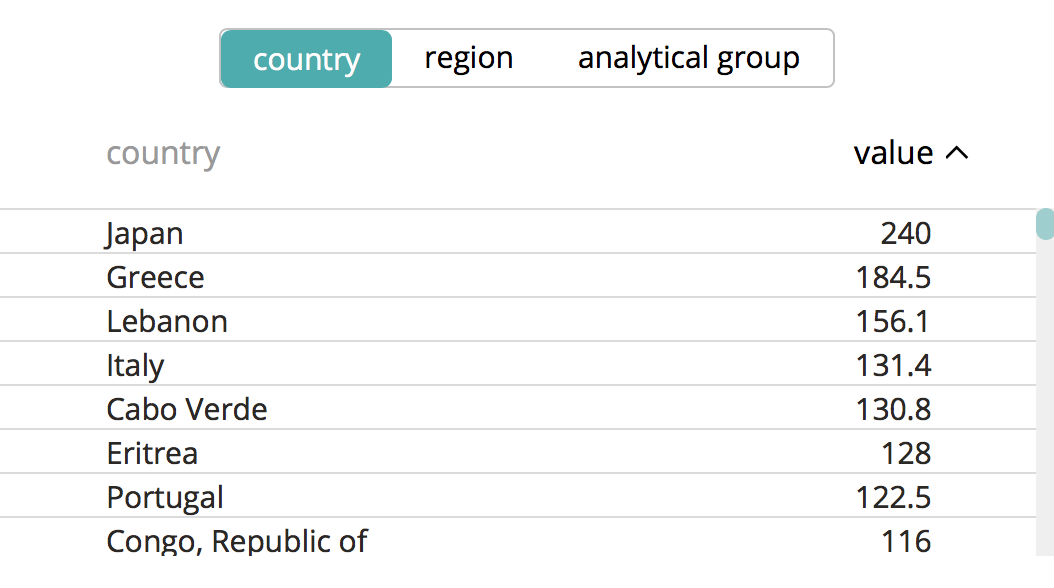Click Greece's value of 184.5
This screenshot has width=1054, height=588.
tap(893, 277)
